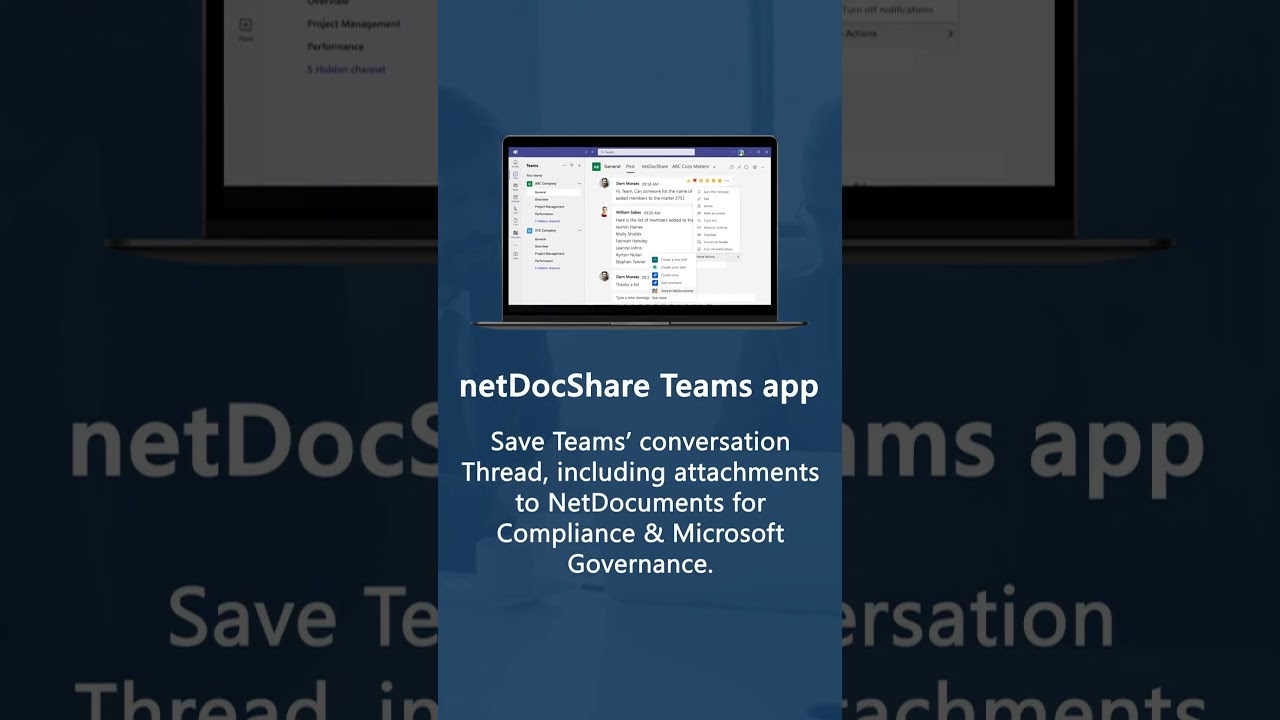Open the Files icon in Teams sidebar

pyautogui.click(x=515, y=221)
